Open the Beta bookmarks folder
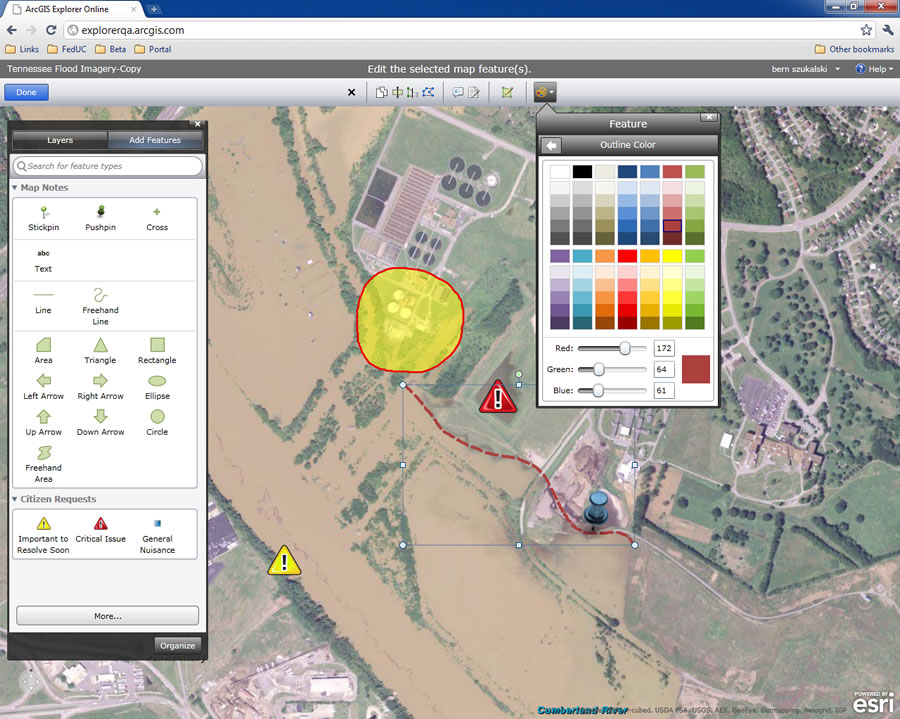The image size is (900, 719). tap(111, 49)
